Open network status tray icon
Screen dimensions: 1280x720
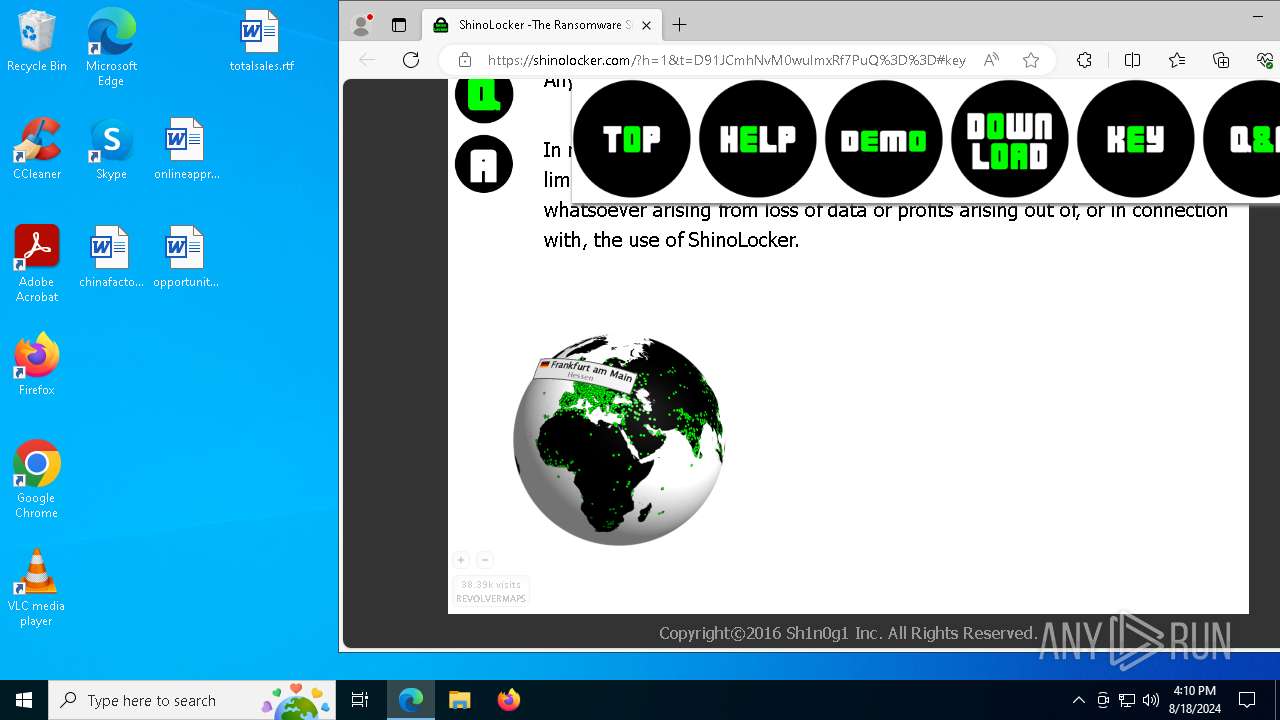pyautogui.click(x=1127, y=700)
